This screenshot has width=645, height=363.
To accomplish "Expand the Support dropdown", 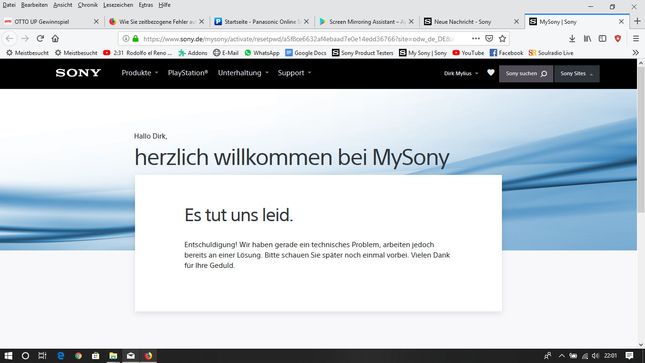I will tap(294, 73).
